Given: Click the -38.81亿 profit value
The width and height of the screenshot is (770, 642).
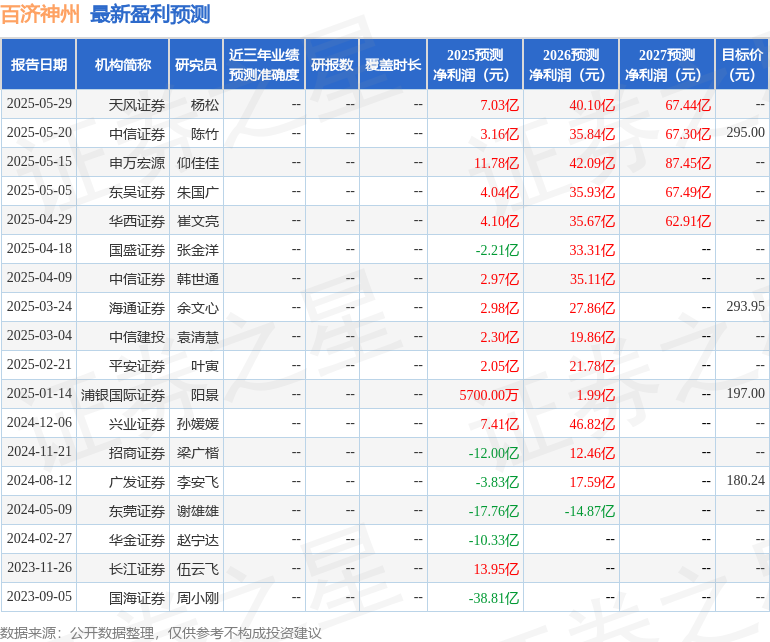Looking at the screenshot, I should [x=494, y=597].
